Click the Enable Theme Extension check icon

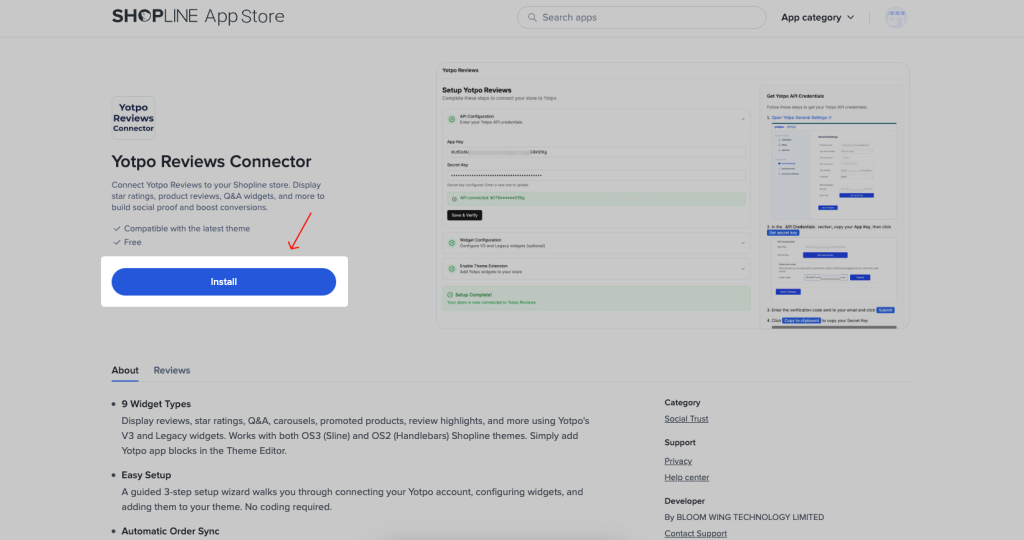pyautogui.click(x=451, y=268)
